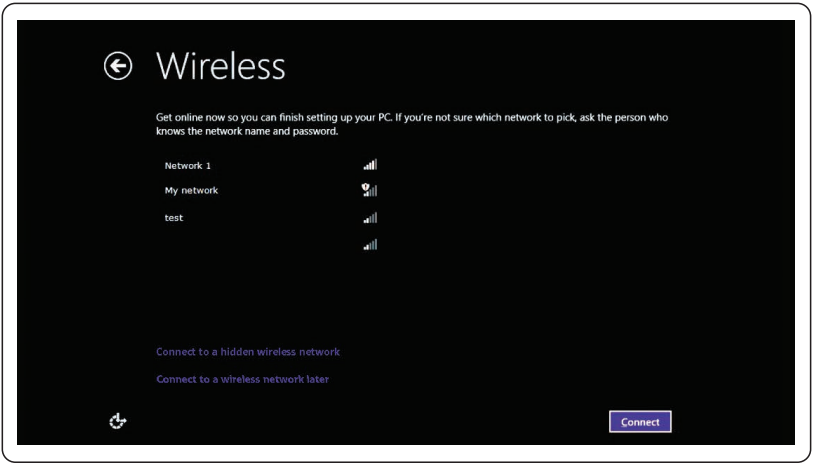Image resolution: width=815 pixels, height=466 pixels.
Task: Click "knows the network name and password" text
Action: click(x=247, y=132)
